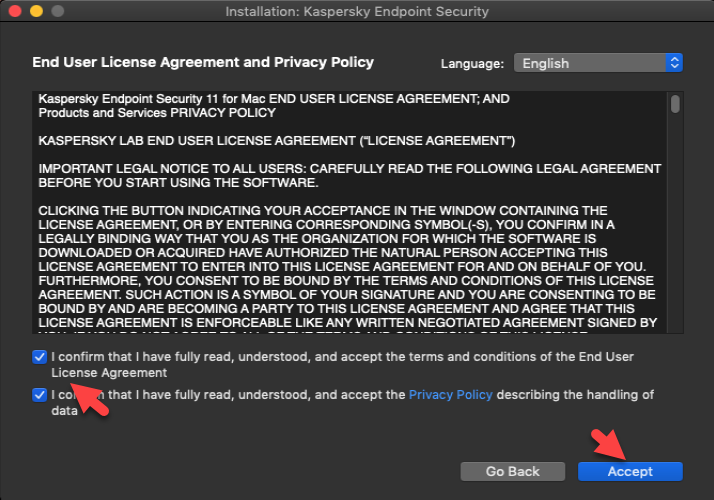Click the 'Language:' label
The height and width of the screenshot is (500, 714).
(472, 63)
